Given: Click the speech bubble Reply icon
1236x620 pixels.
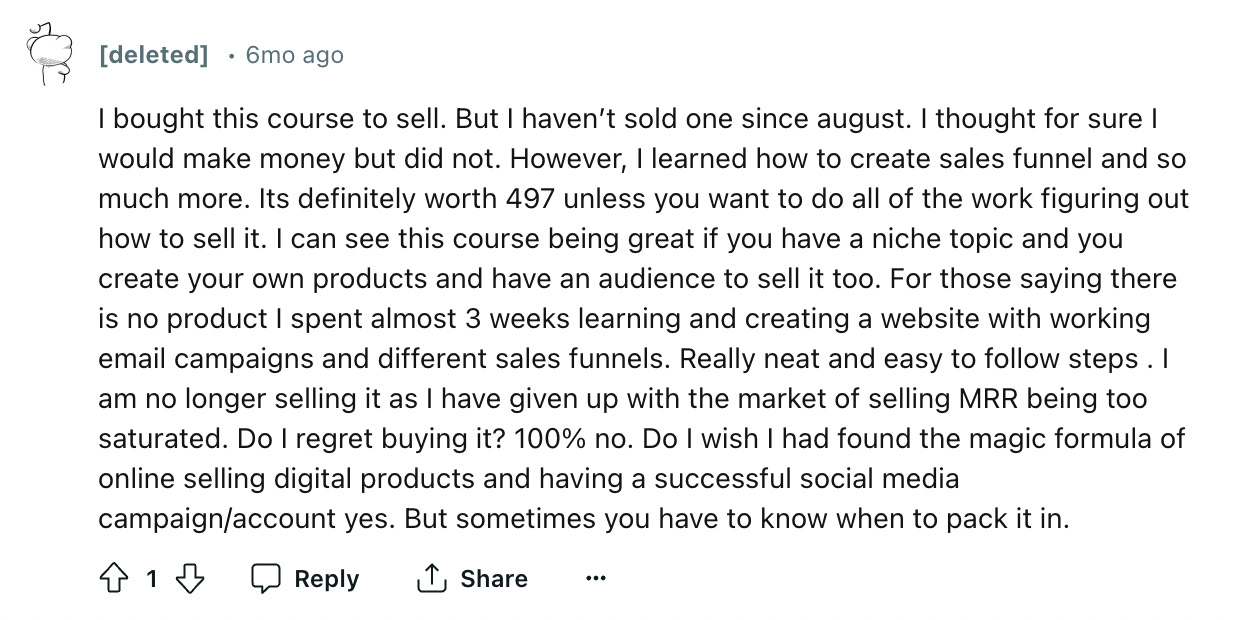Looking at the screenshot, I should click(265, 578).
